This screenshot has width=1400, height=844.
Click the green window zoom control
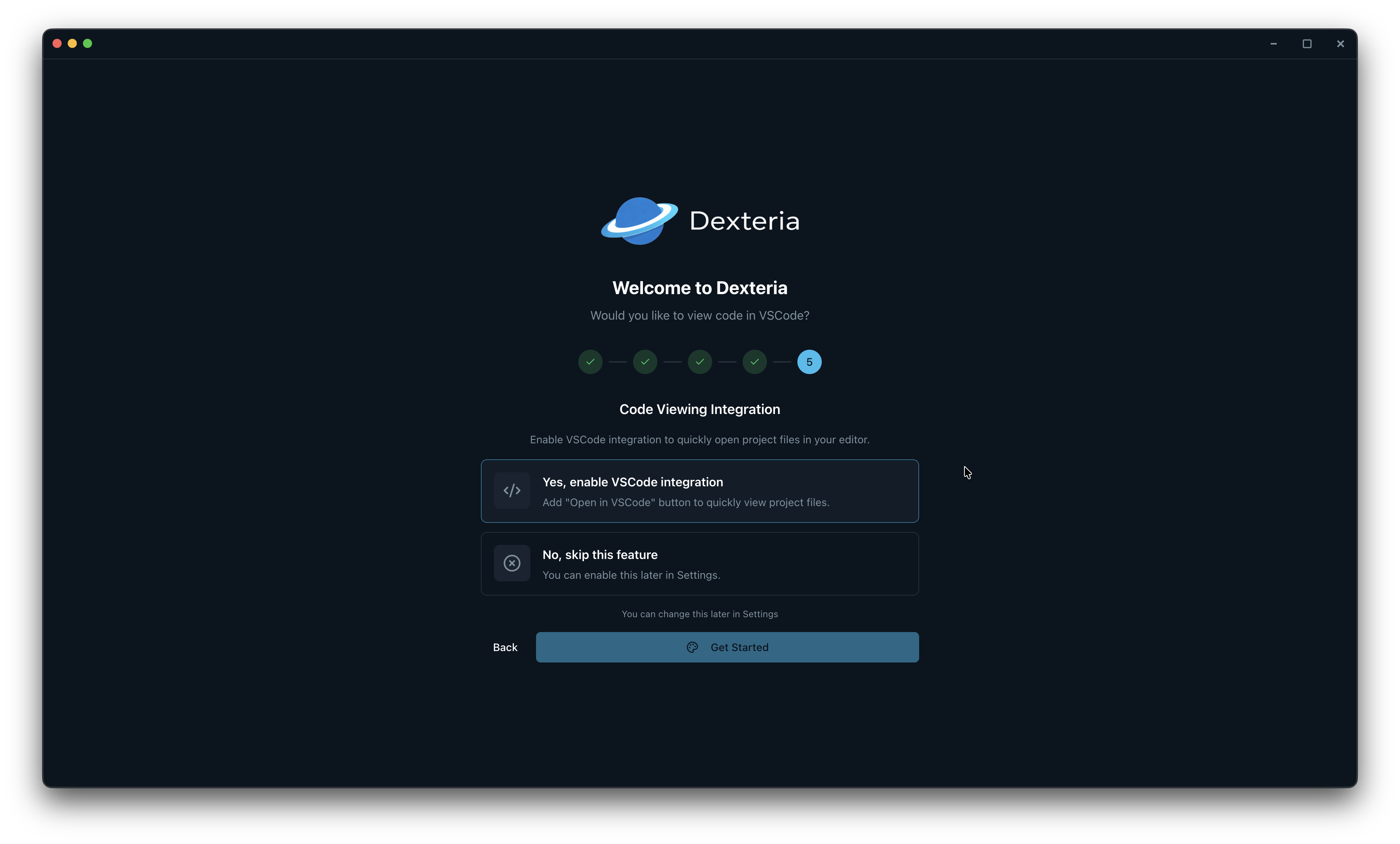[87, 43]
